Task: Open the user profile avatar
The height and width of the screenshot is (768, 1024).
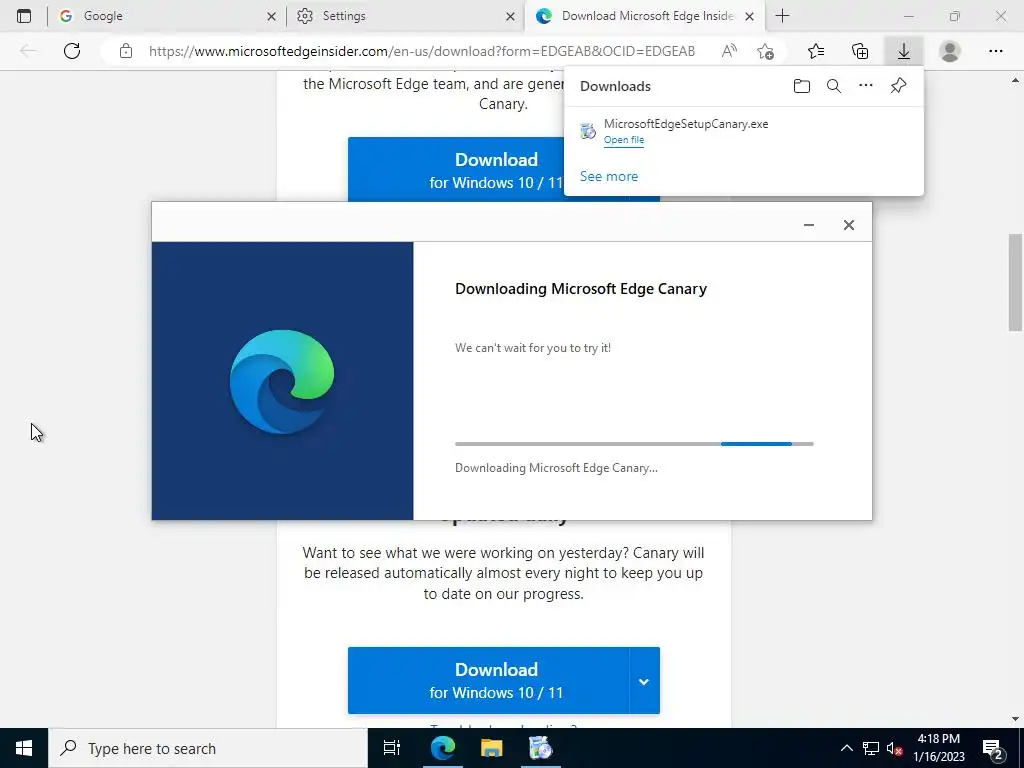Action: point(950,51)
